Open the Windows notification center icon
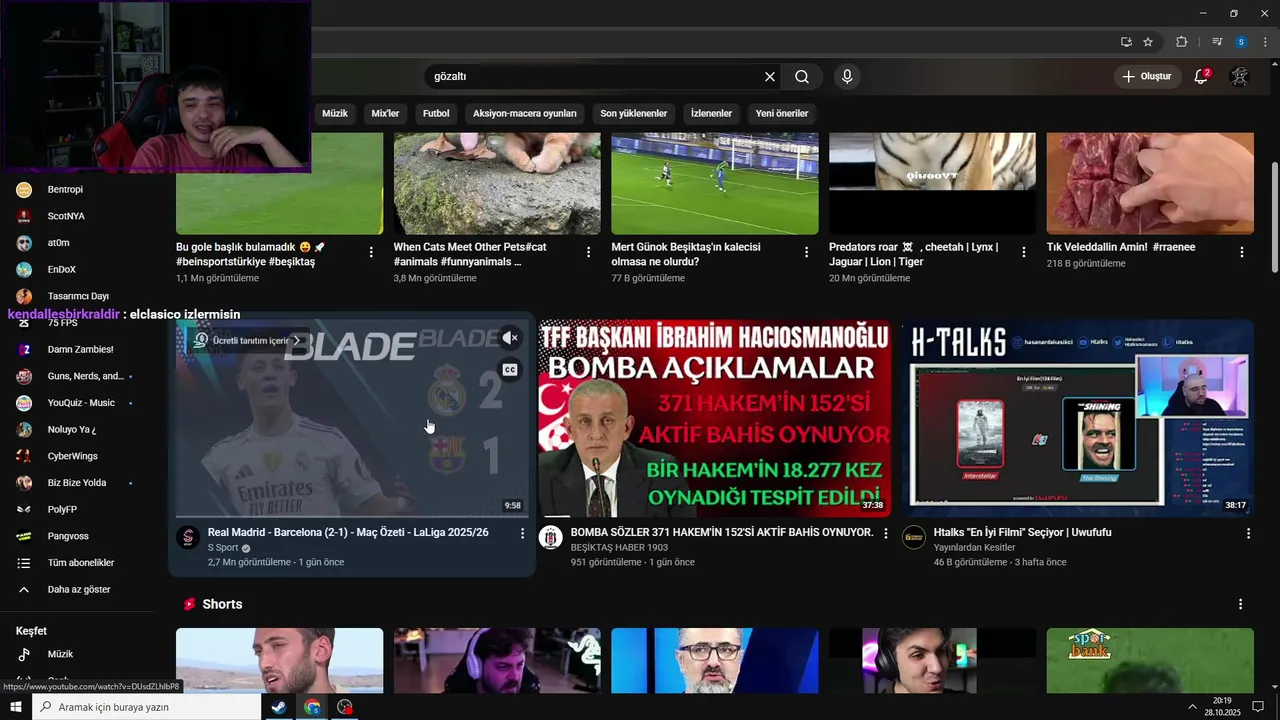The width and height of the screenshot is (1280, 720). click(x=1258, y=707)
